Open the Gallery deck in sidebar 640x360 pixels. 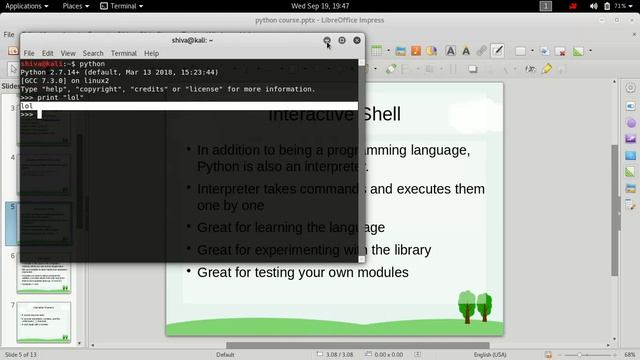tap(630, 188)
